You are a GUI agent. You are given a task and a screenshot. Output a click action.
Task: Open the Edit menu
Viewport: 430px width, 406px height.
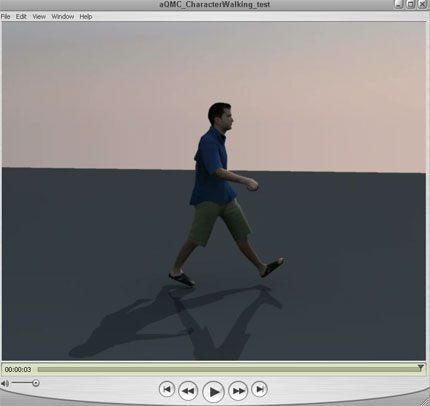pyautogui.click(x=21, y=16)
